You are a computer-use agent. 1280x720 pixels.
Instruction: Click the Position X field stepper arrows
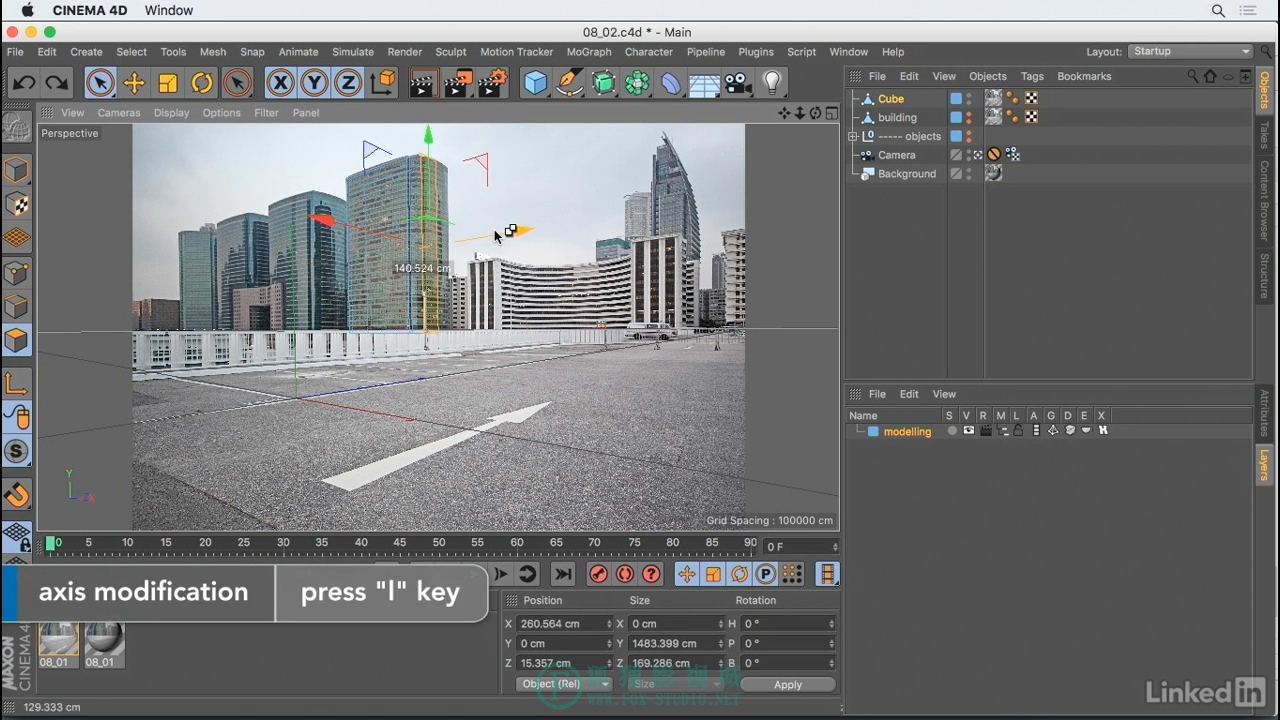click(609, 624)
